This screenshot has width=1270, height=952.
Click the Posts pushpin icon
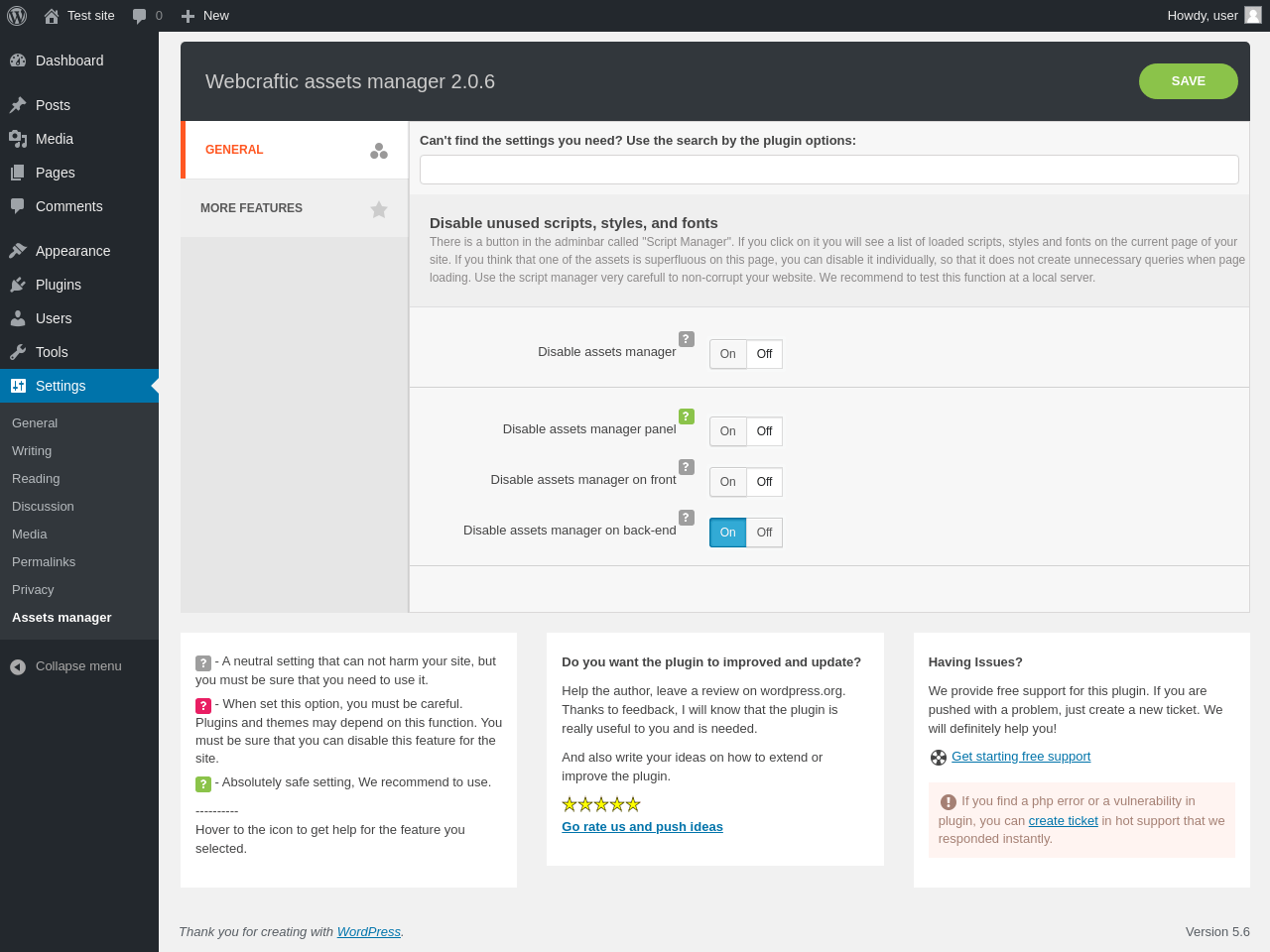click(18, 105)
